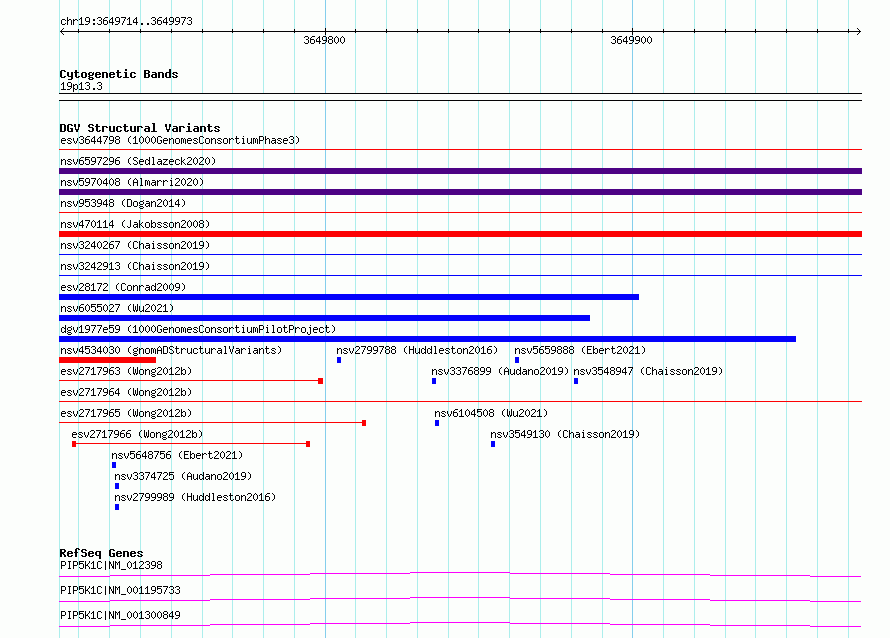Click the blue marker under nsv3549130
The width and height of the screenshot is (890, 638).
click(493, 444)
